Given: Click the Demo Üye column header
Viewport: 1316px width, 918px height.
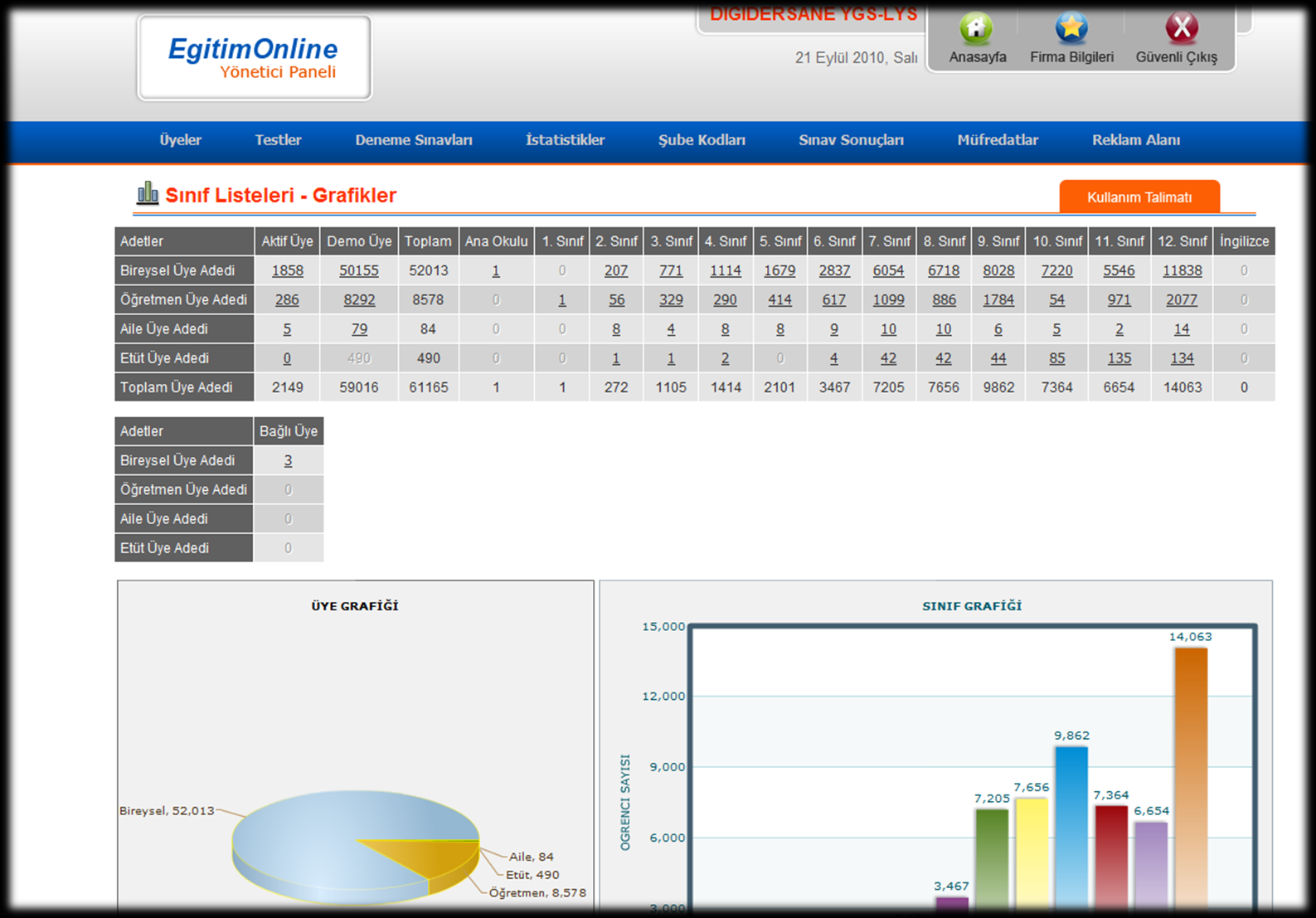Looking at the screenshot, I should click(x=359, y=241).
